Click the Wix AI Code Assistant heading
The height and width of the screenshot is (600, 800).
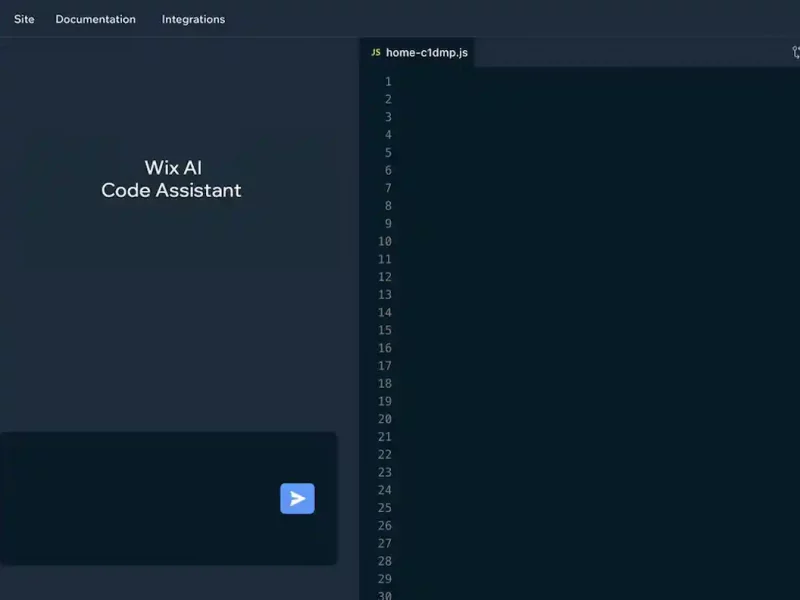click(171, 179)
